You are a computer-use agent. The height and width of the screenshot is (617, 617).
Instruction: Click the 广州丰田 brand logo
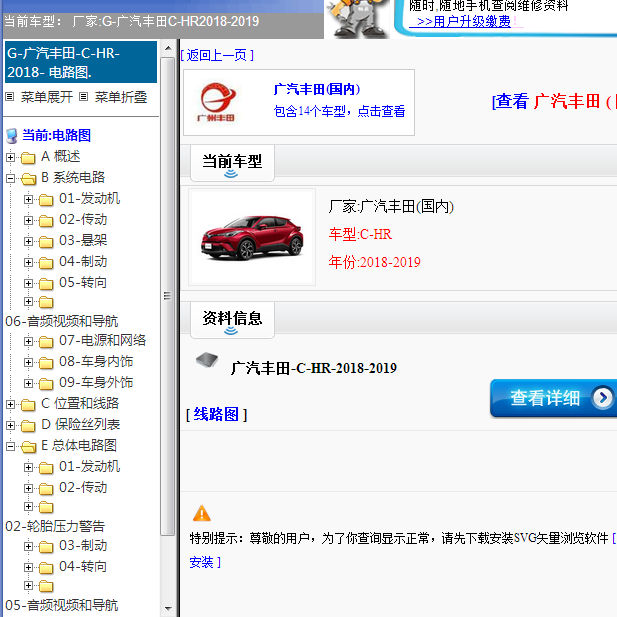218,102
